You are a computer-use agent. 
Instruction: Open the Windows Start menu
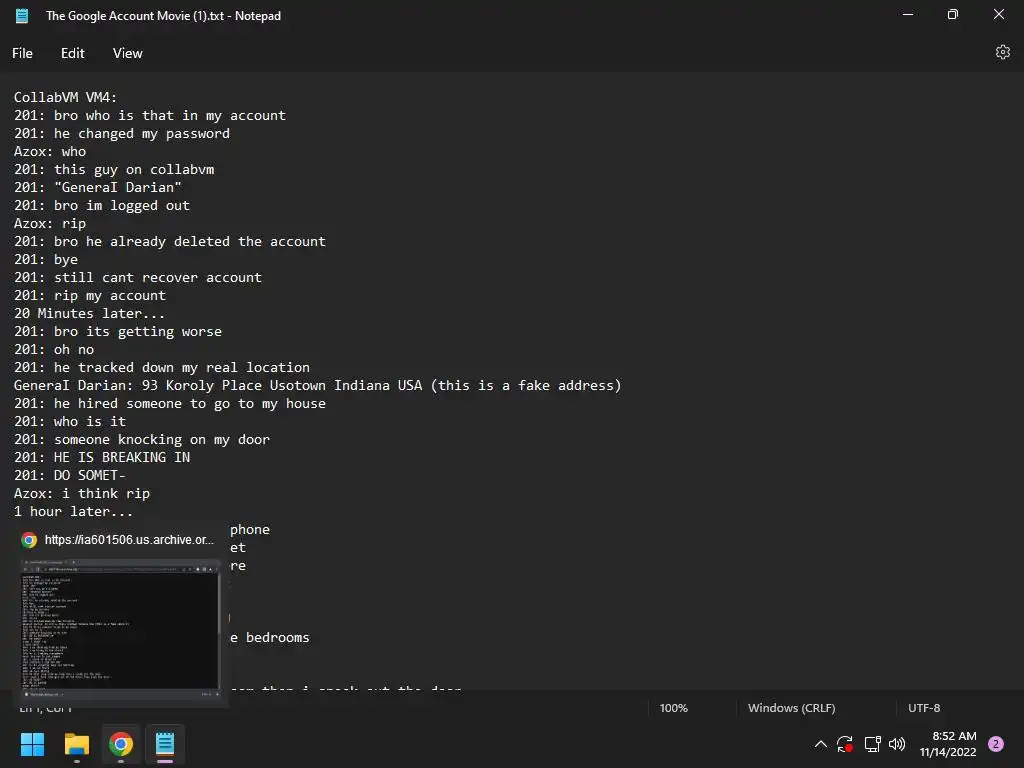pyautogui.click(x=32, y=744)
